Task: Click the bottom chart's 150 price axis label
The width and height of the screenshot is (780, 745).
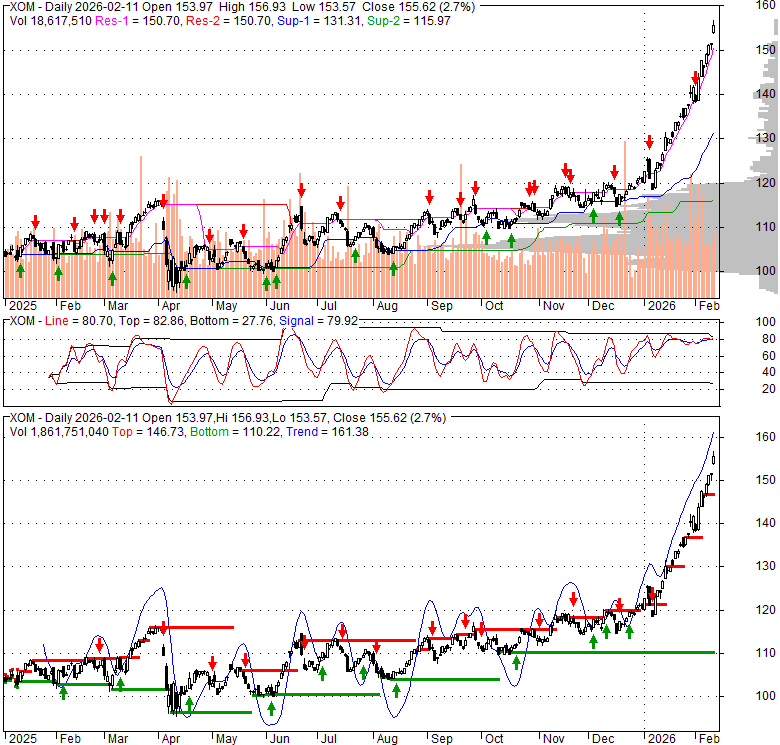Action: tap(766, 480)
